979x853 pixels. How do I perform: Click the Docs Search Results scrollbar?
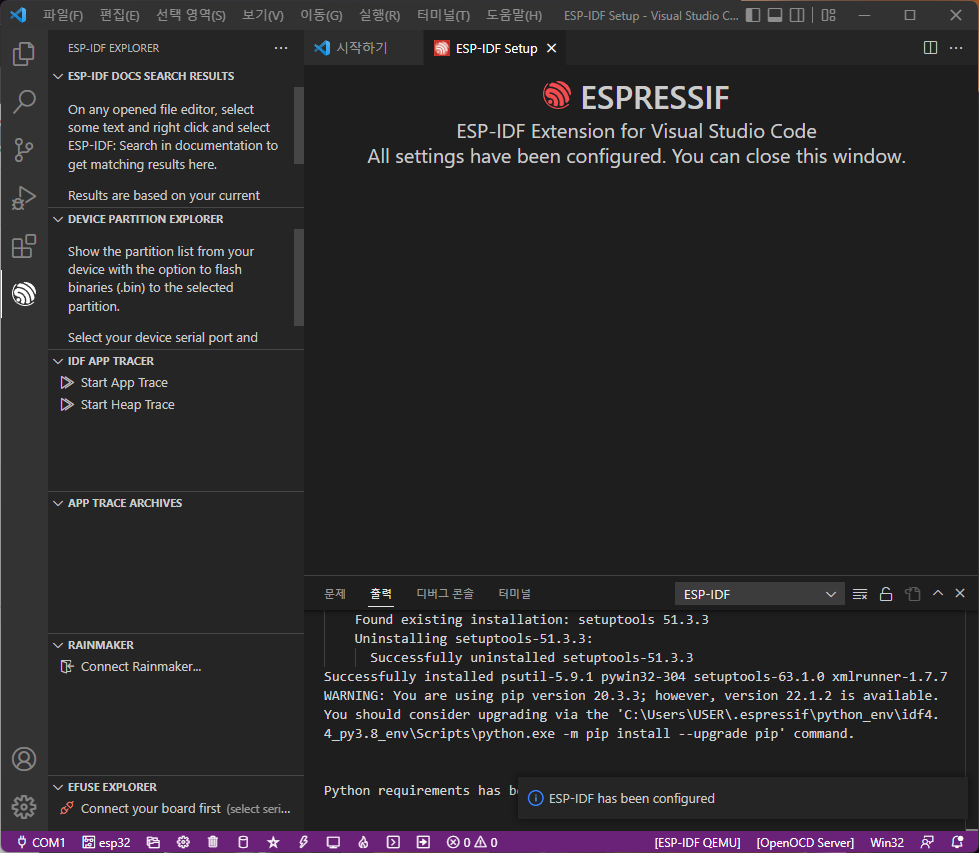298,126
